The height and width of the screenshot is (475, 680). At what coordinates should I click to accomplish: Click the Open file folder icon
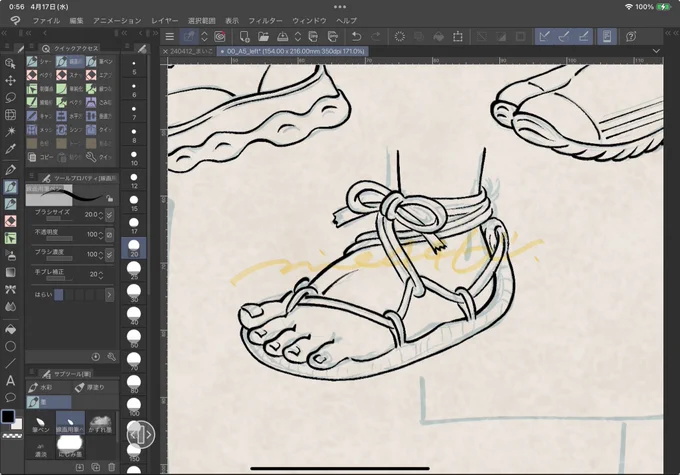pyautogui.click(x=263, y=37)
